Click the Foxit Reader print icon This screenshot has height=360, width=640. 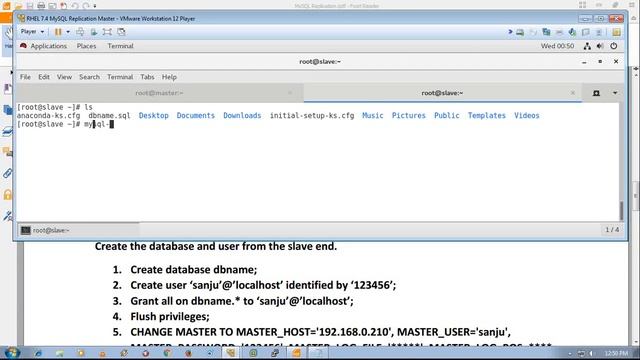[x=41, y=6]
